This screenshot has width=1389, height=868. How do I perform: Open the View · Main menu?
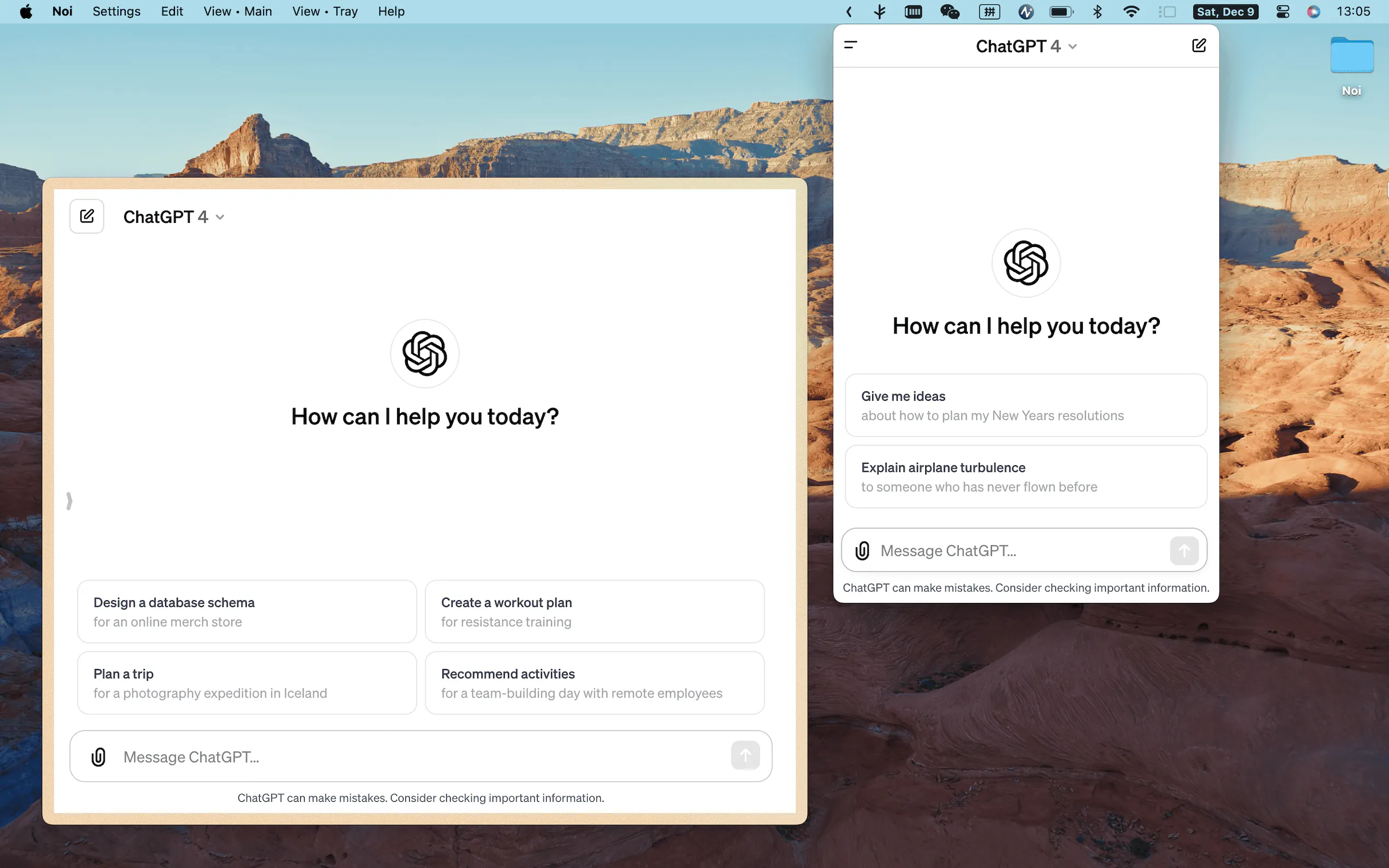[238, 11]
